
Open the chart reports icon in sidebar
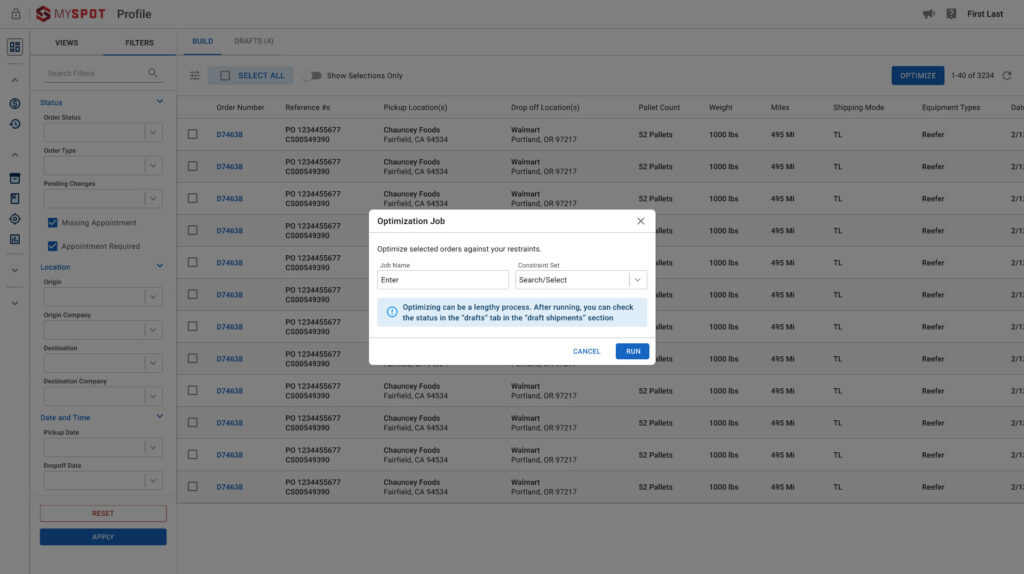14,239
